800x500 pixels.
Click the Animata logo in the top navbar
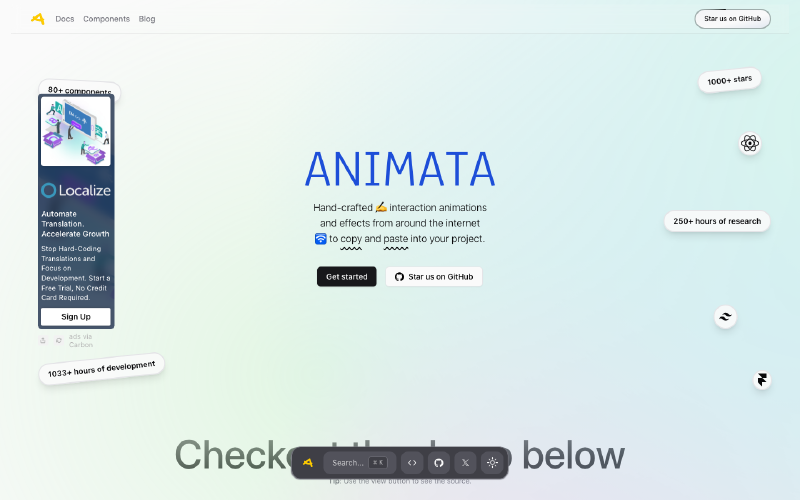coord(37,18)
